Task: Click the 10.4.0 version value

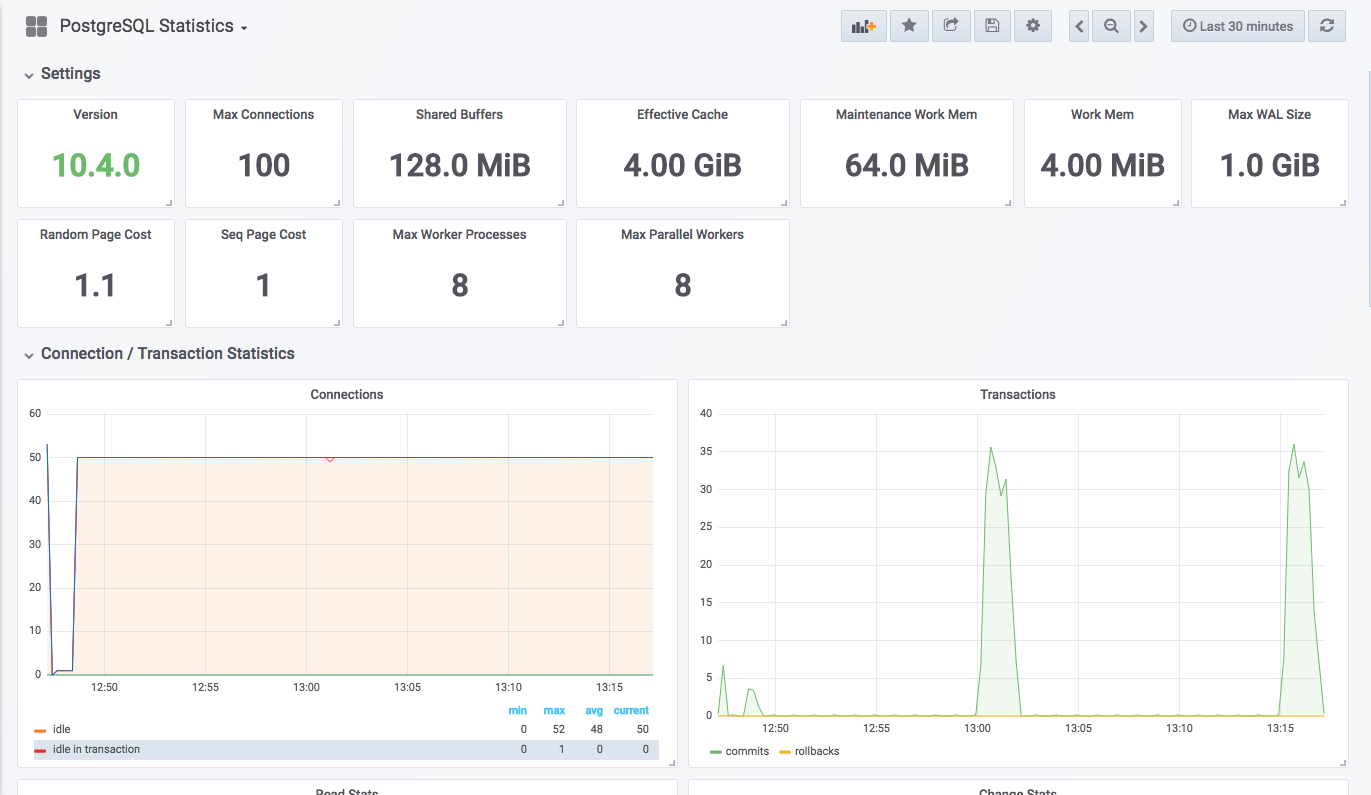Action: pyautogui.click(x=96, y=165)
